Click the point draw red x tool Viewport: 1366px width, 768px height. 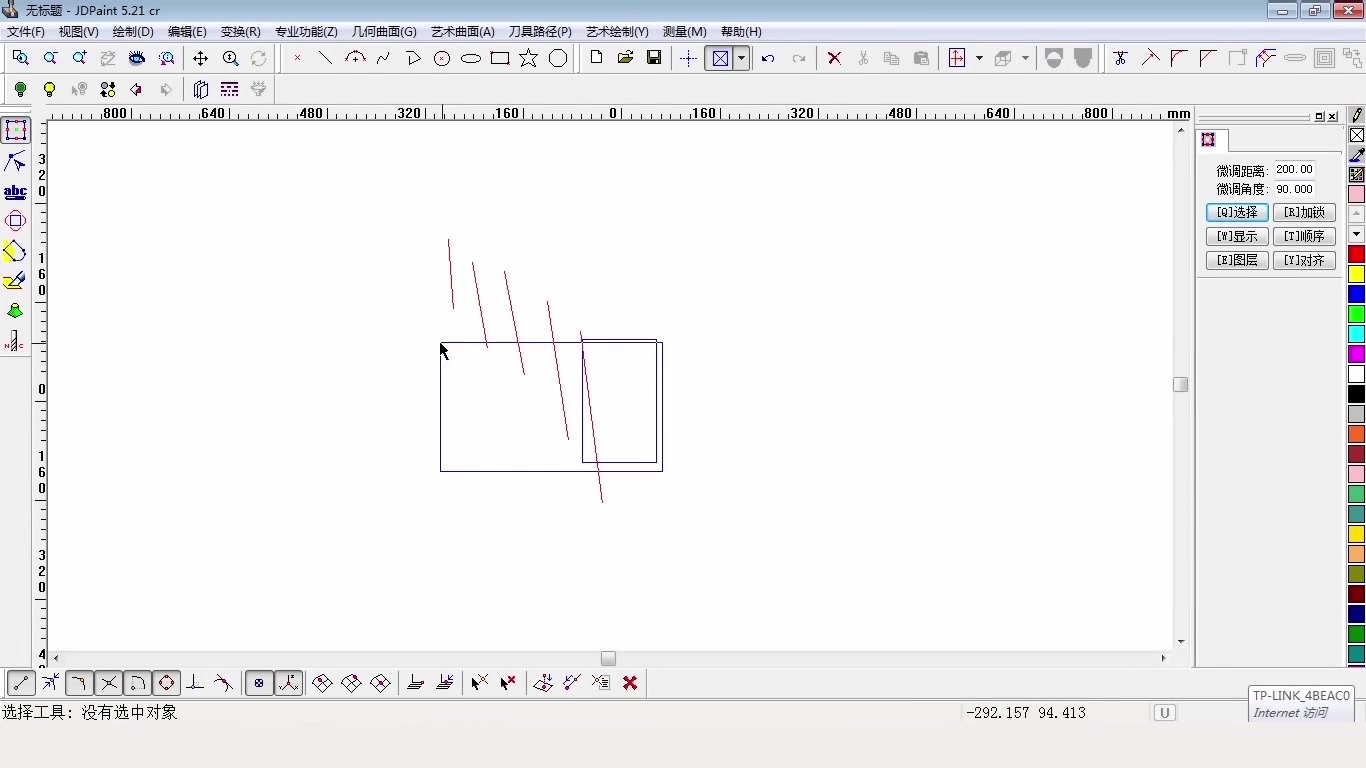pyautogui.click(x=297, y=58)
